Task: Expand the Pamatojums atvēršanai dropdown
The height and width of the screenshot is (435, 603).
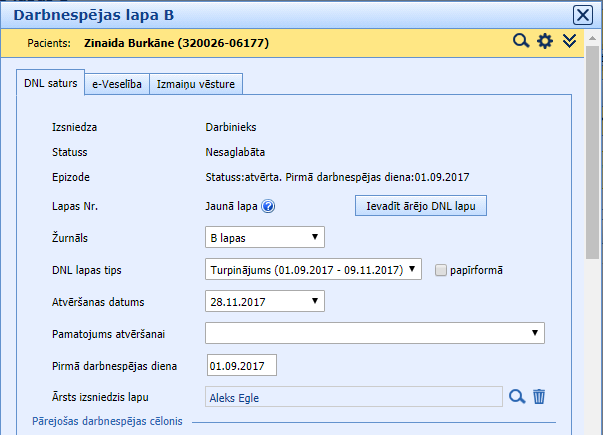Action: point(374,332)
